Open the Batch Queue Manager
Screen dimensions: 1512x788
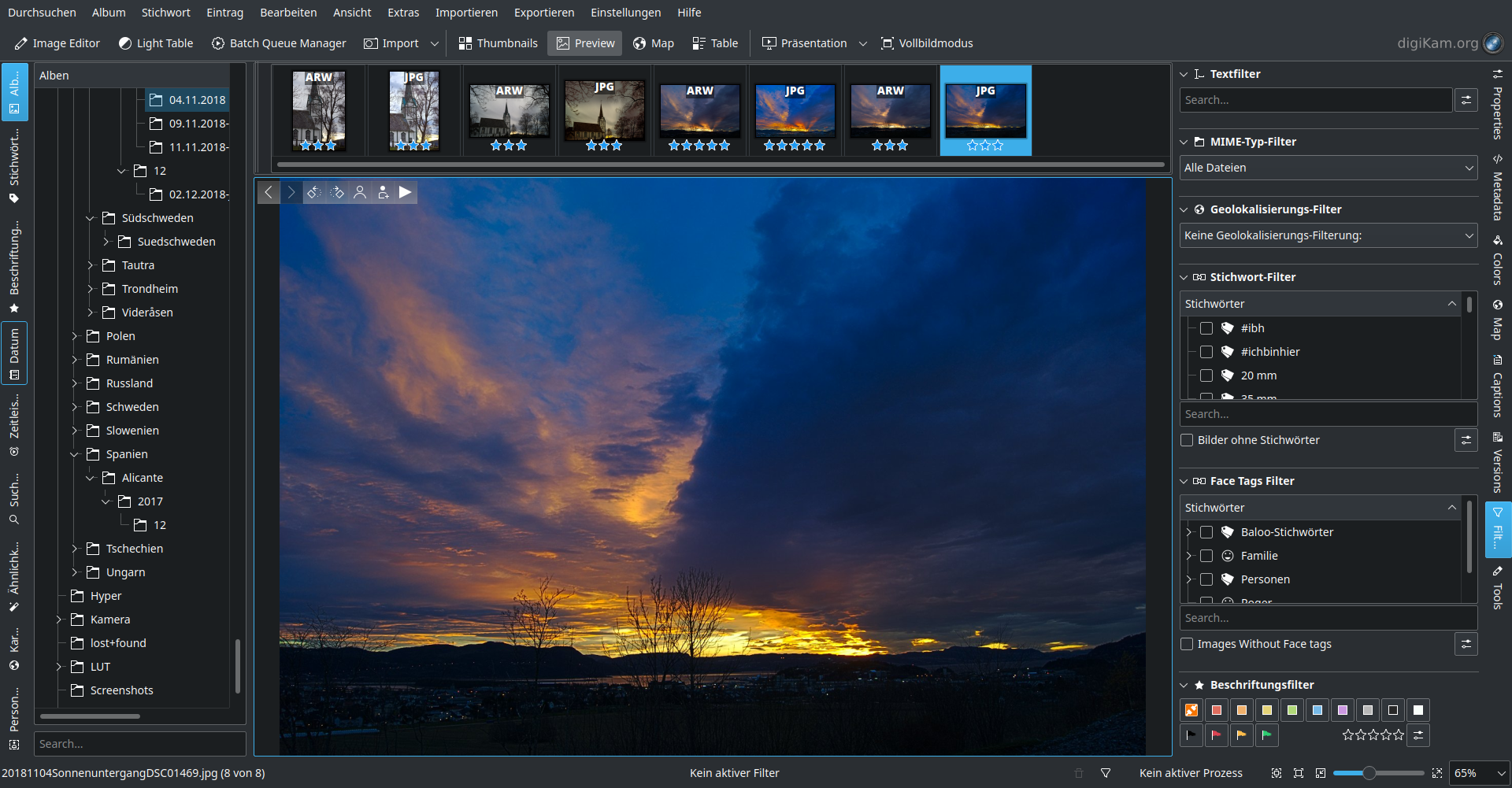(279, 43)
